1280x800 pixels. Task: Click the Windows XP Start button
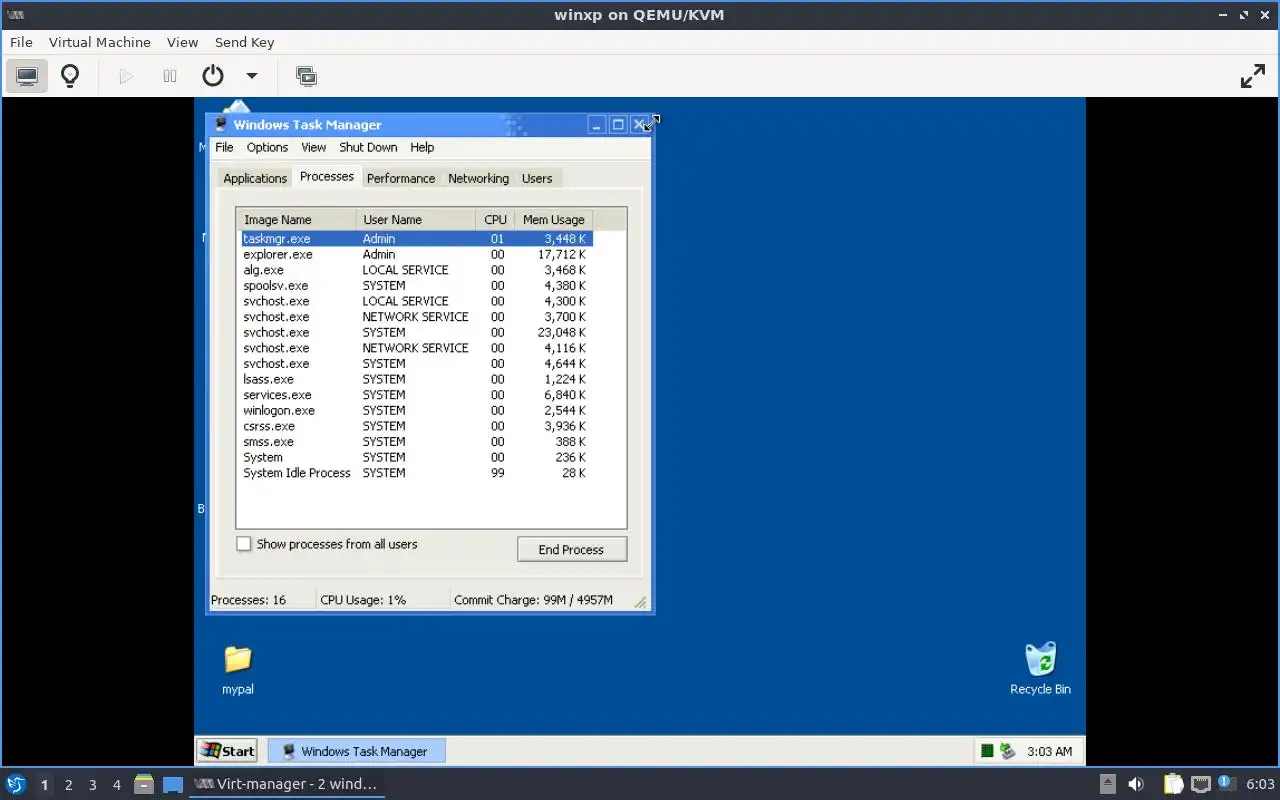point(228,751)
